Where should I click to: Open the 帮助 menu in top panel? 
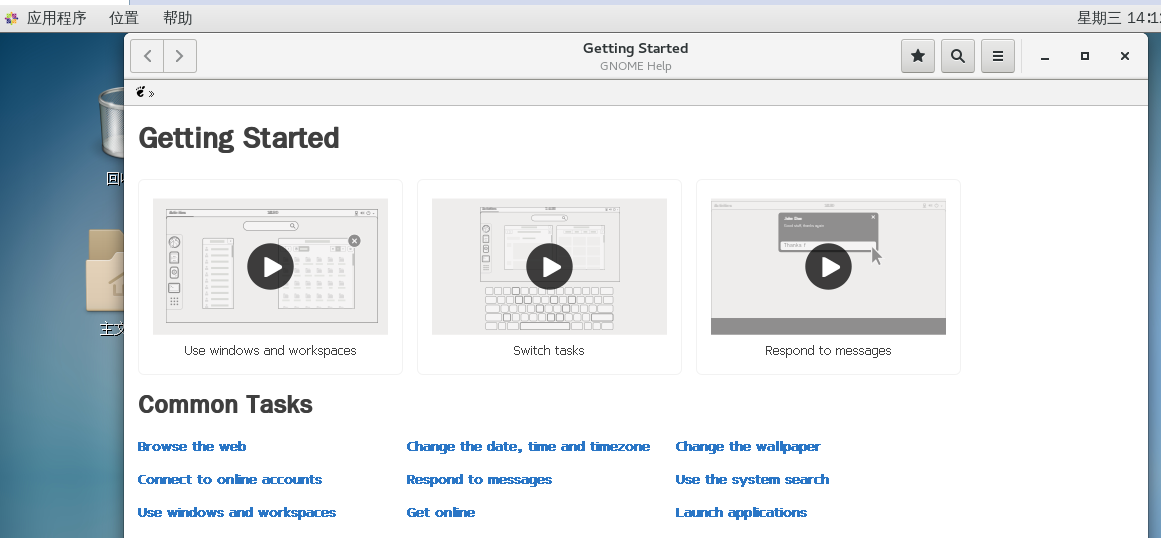(x=177, y=18)
